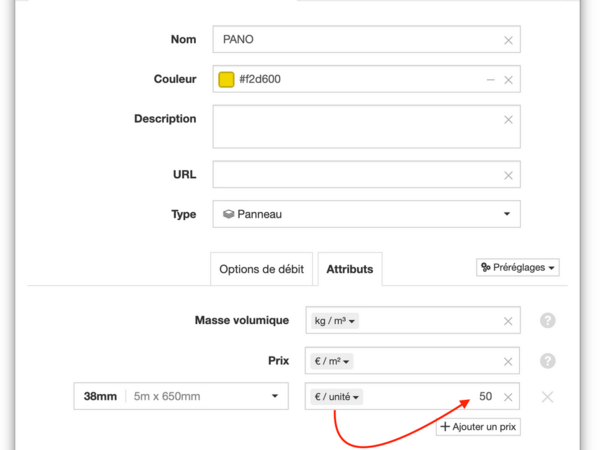This screenshot has width=600, height=450.
Task: Click the Prix help question mark icon
Action: click(547, 361)
